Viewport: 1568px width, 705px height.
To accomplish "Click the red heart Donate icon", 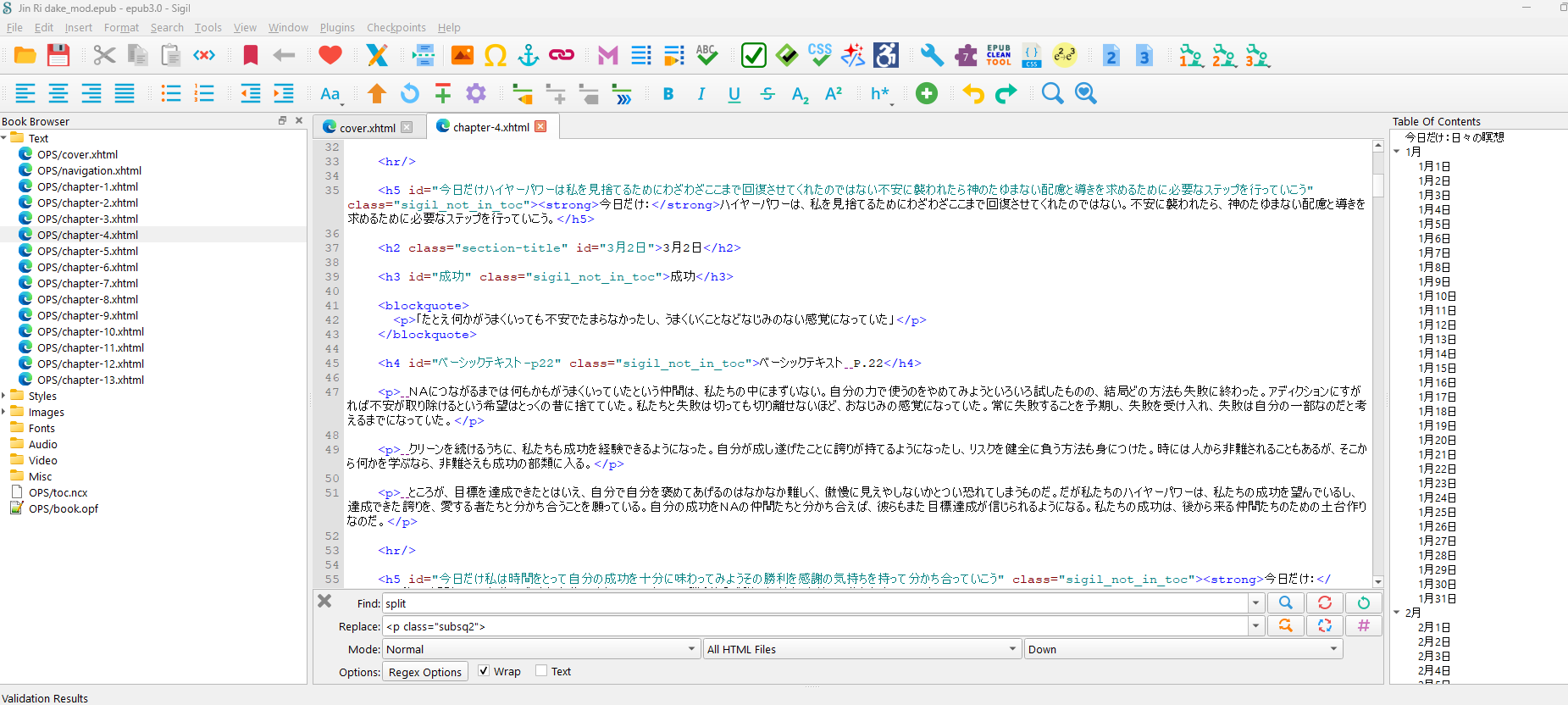I will coord(330,56).
